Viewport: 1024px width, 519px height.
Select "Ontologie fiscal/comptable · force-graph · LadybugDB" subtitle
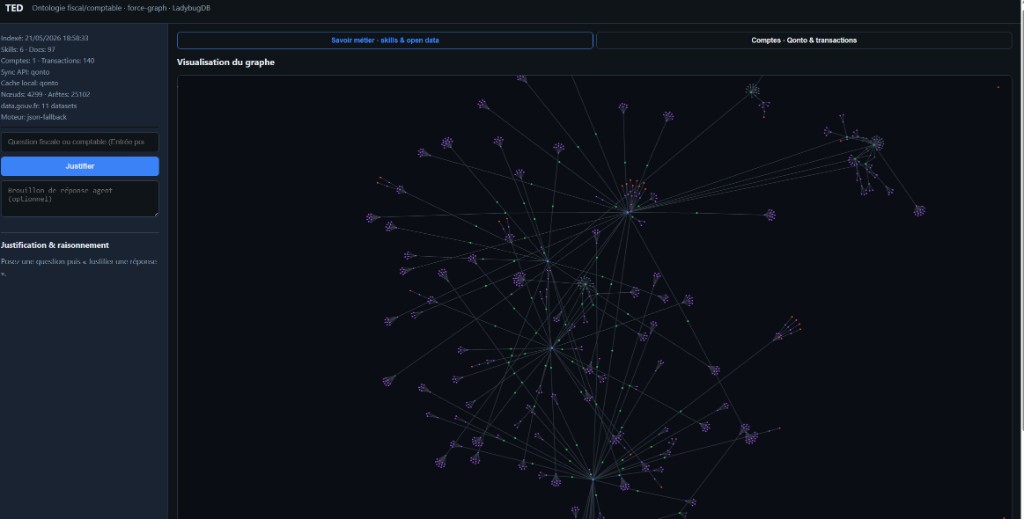121,8
